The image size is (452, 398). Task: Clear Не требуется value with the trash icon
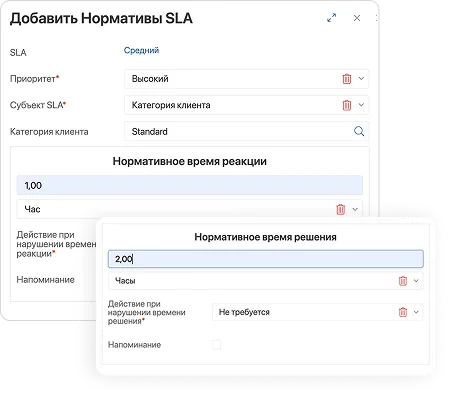[403, 312]
